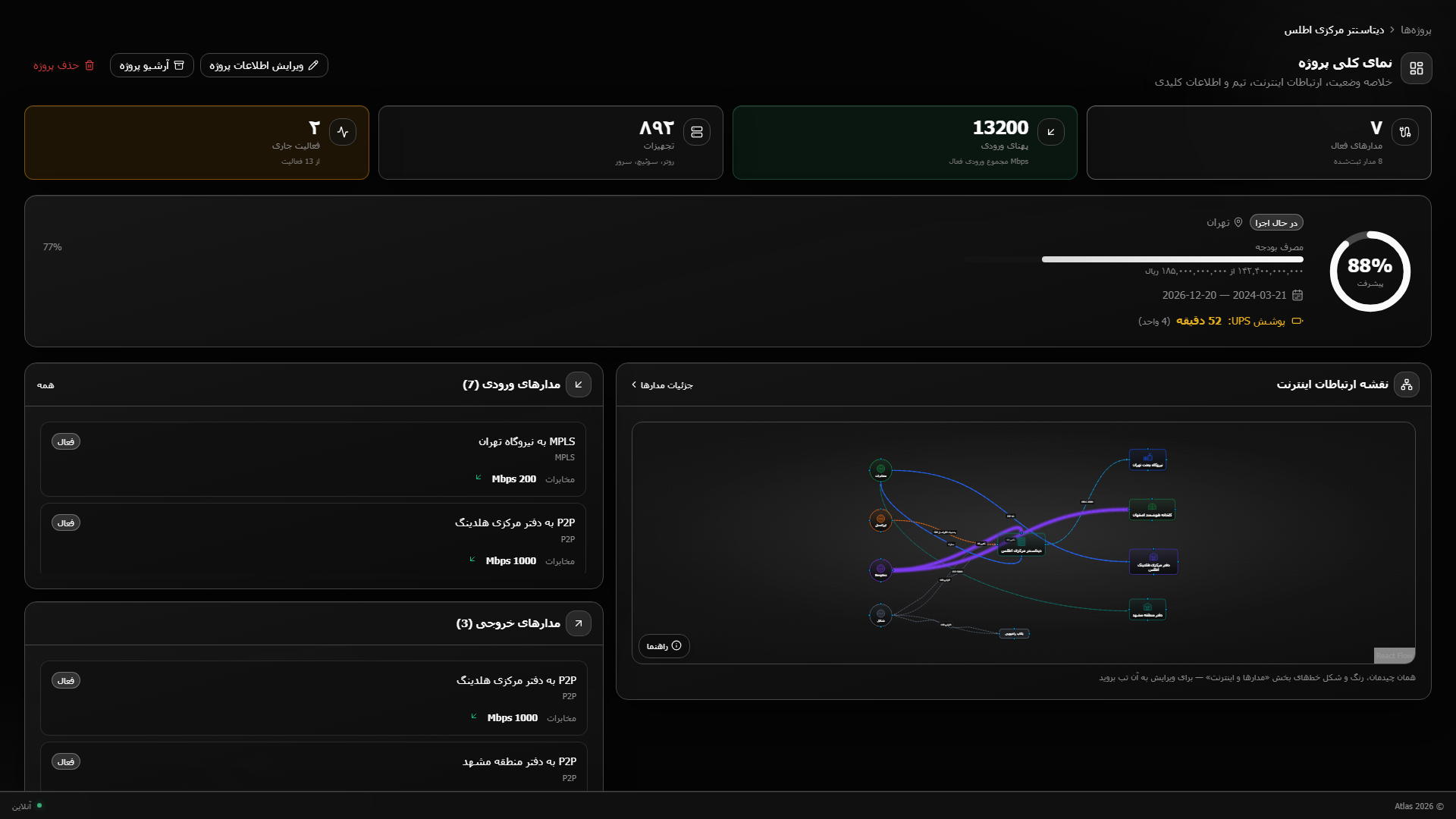Click the آنلاین status in footer
1456x819 pixels.
[x=27, y=806]
